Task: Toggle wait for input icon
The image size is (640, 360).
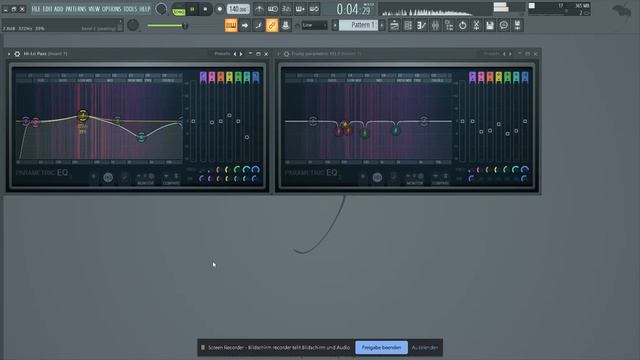Action: [x=273, y=9]
